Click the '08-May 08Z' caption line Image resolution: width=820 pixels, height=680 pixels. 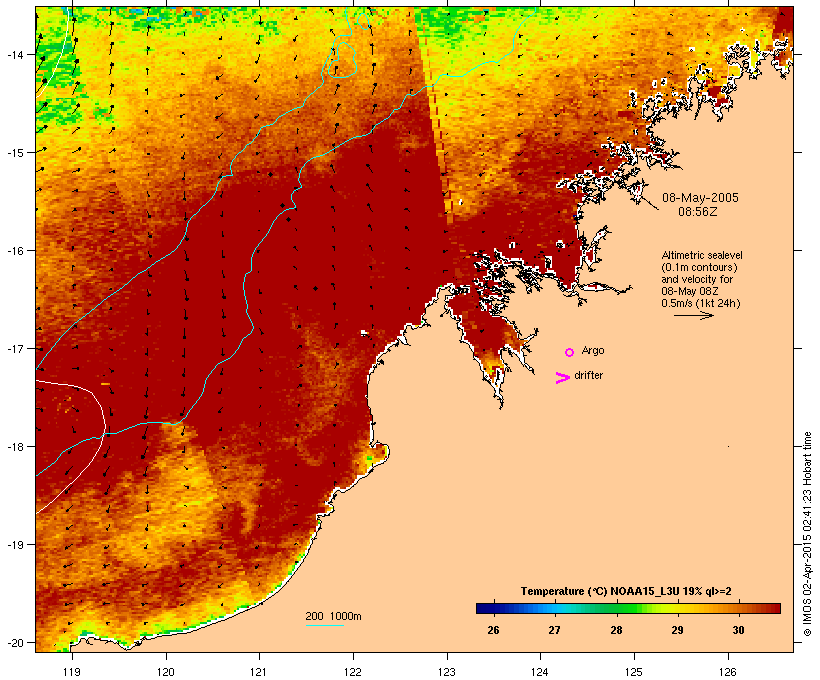point(690,291)
